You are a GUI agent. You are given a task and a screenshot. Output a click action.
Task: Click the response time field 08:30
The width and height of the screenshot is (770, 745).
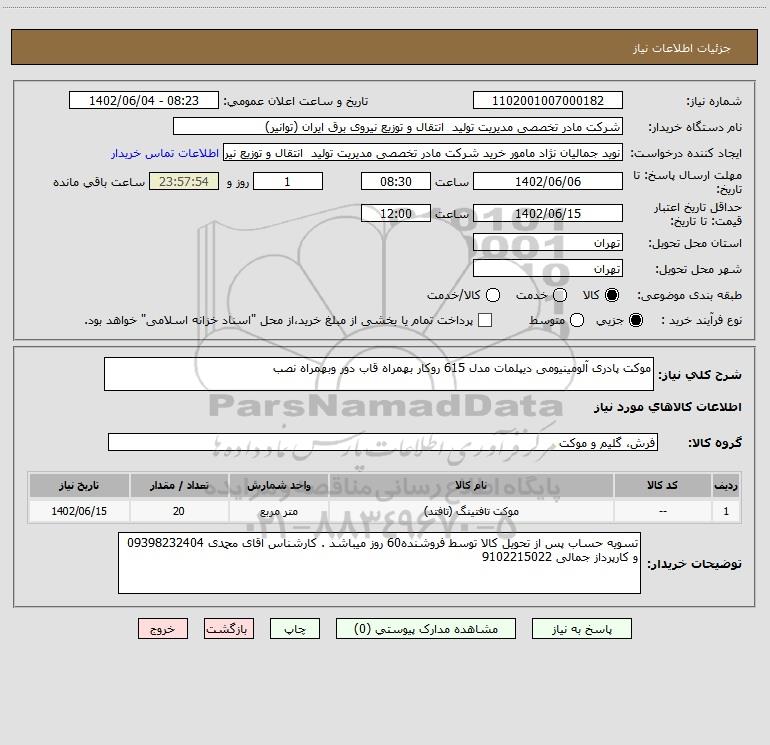tap(396, 181)
